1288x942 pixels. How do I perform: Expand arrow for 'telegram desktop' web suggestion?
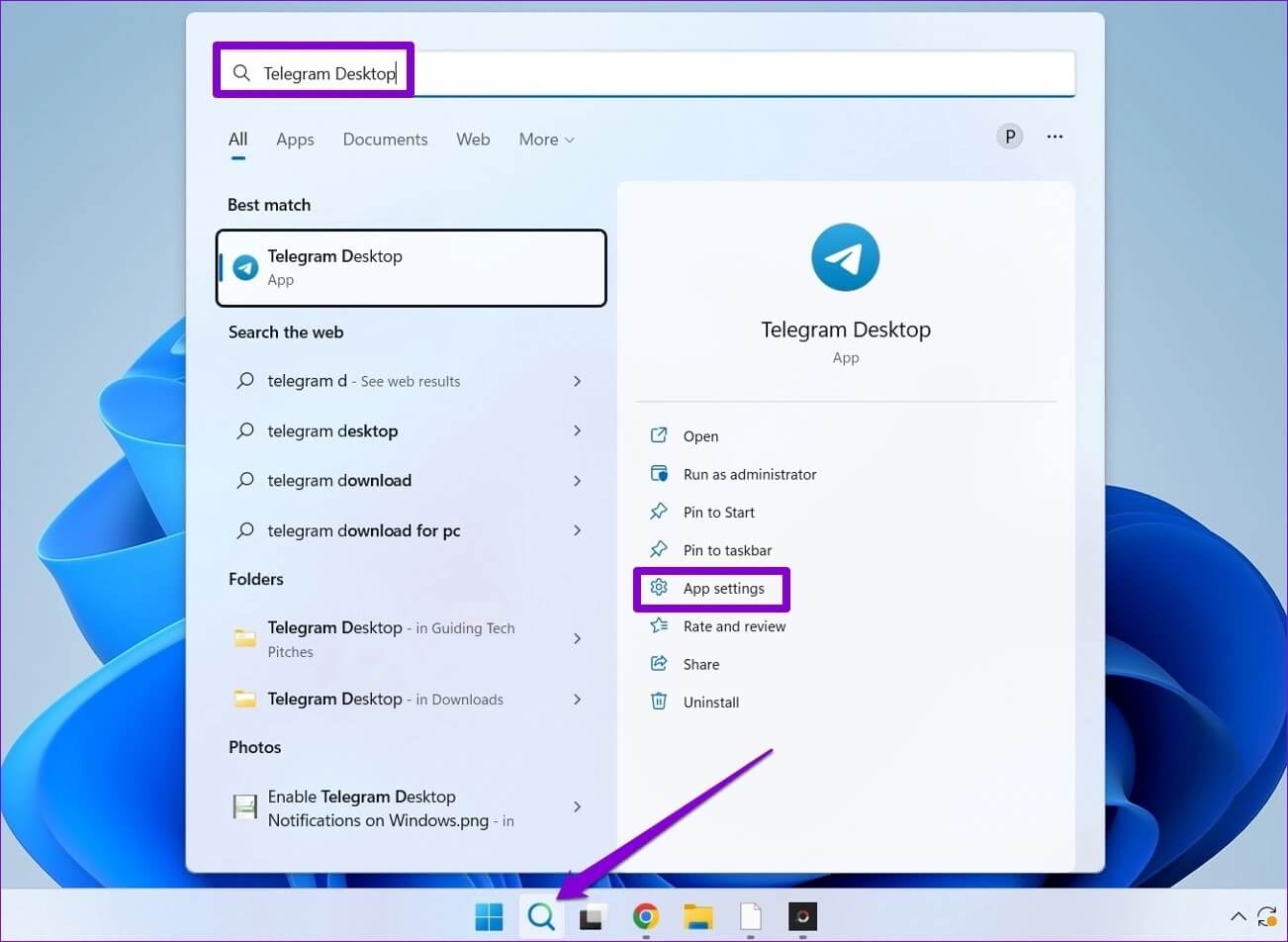pos(577,430)
